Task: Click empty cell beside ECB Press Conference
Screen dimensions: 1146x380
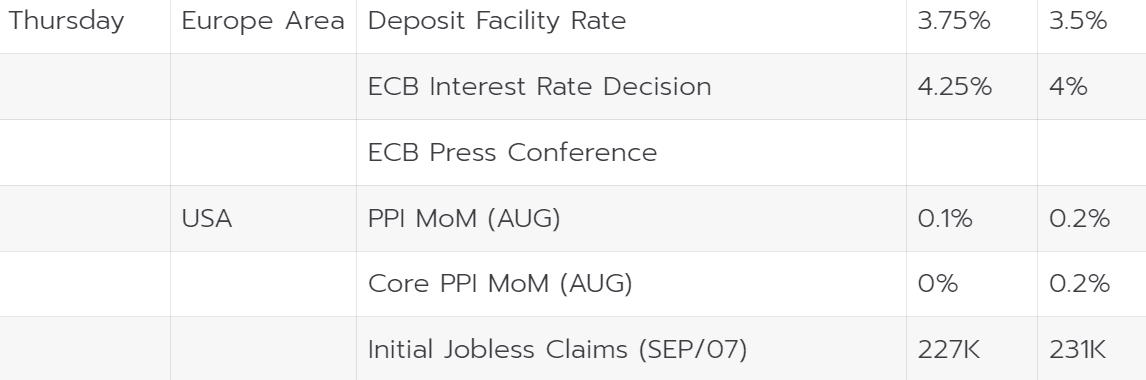Action: [x=971, y=153]
